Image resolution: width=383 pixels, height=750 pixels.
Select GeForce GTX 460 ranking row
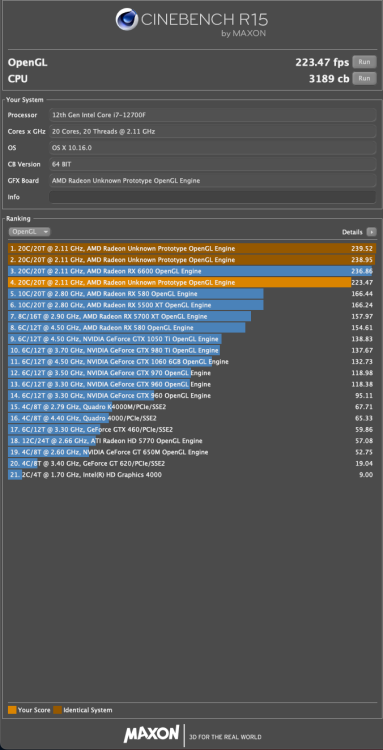(x=192, y=430)
